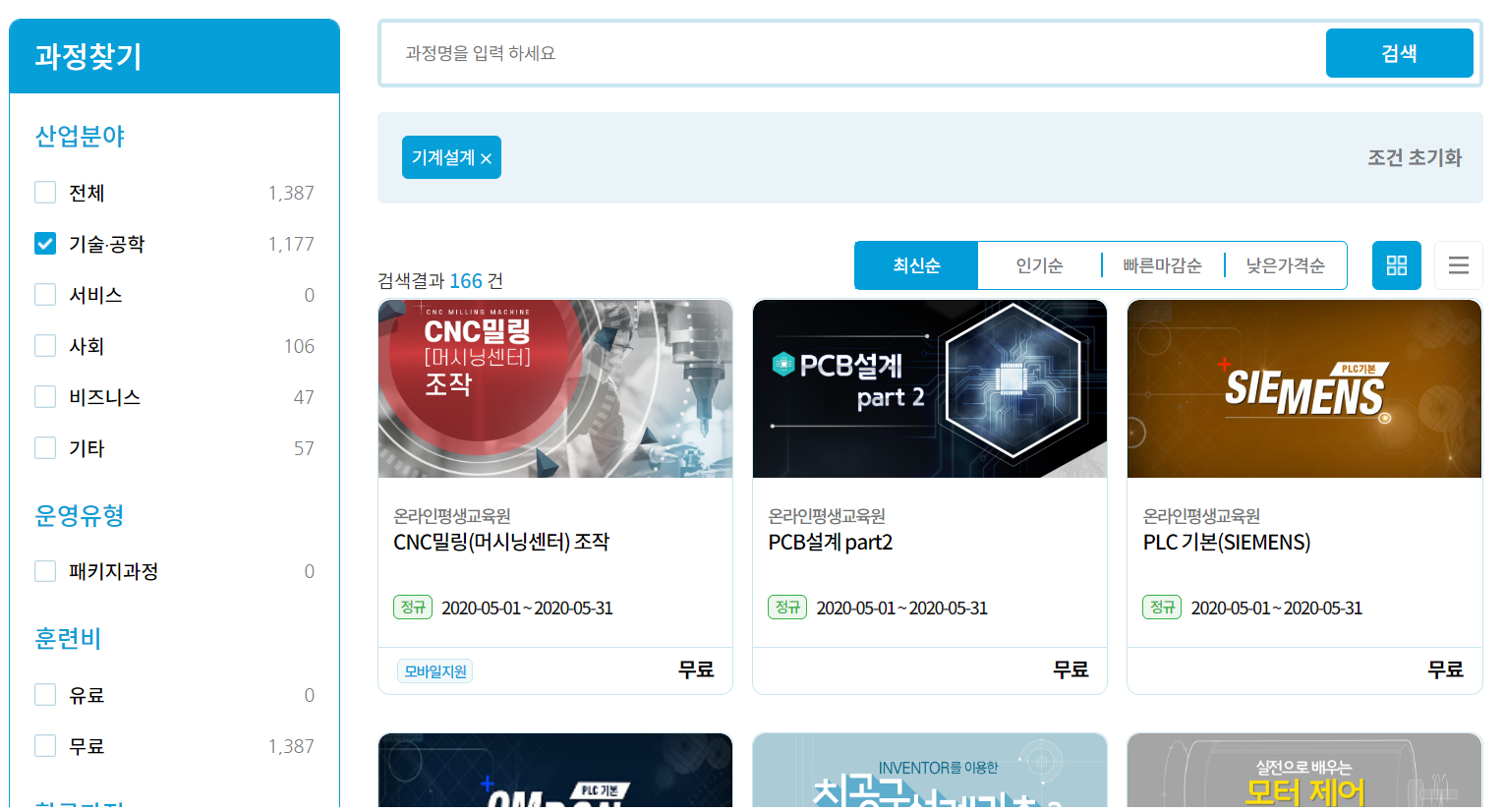This screenshot has width=1505, height=812.
Task: Switch to grid view icon
Action: (1396, 265)
